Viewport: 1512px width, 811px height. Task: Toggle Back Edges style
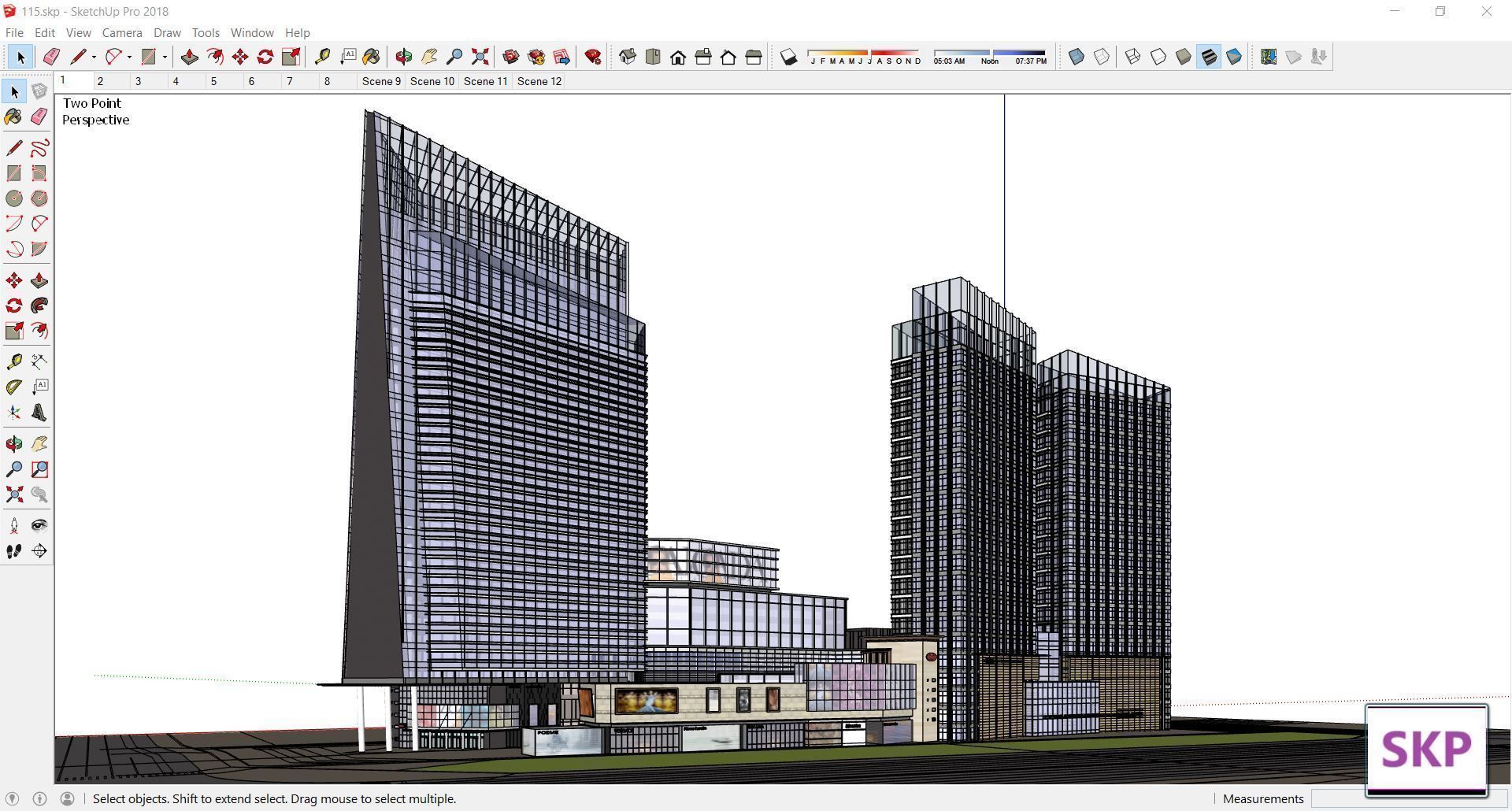coord(1102,57)
